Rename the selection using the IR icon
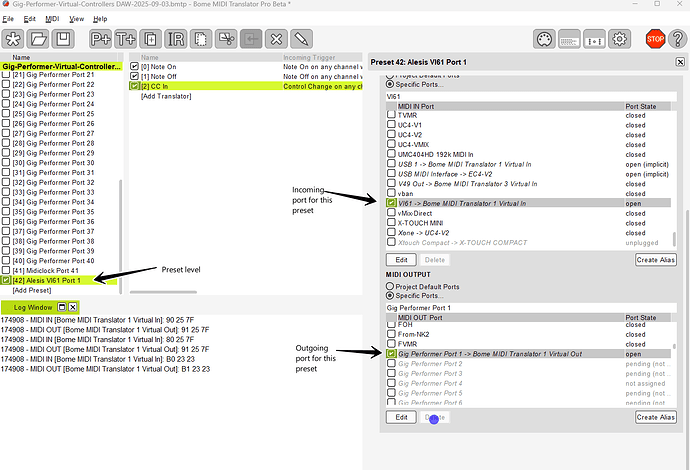This screenshot has height=470, width=690. pyautogui.click(x=176, y=39)
